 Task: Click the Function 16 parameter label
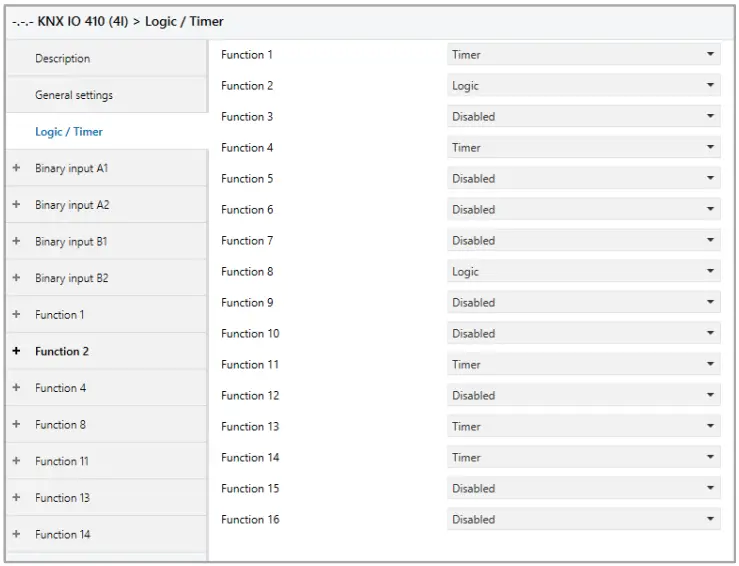click(250, 519)
